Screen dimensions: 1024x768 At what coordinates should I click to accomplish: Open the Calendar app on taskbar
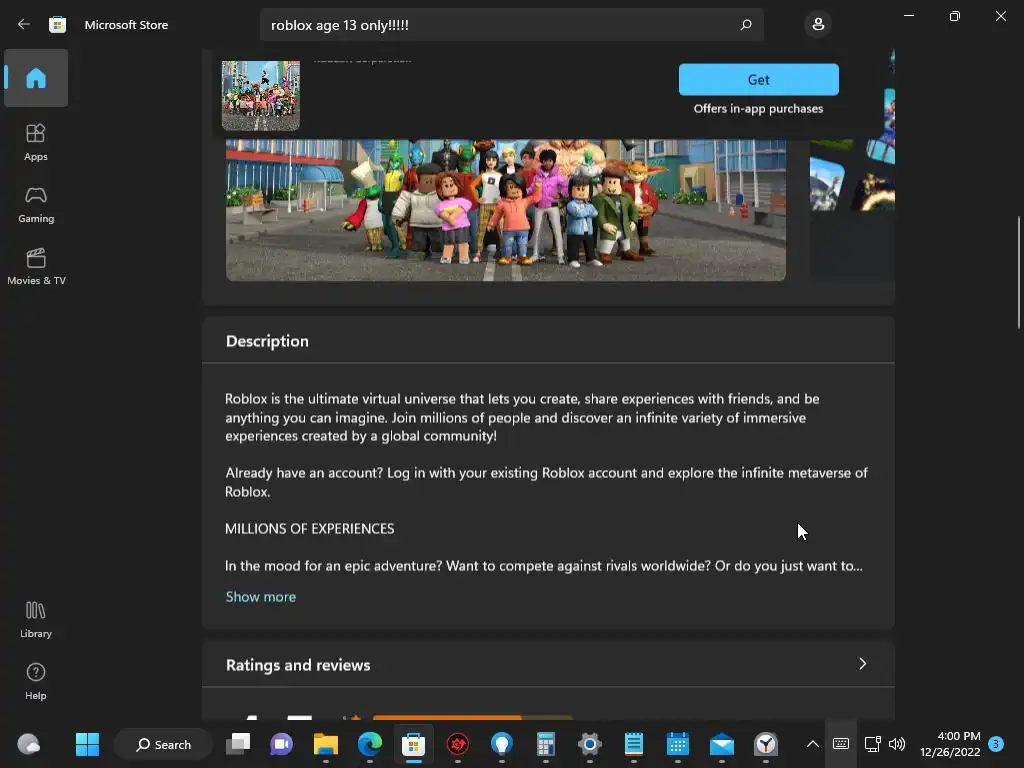pyautogui.click(x=677, y=744)
